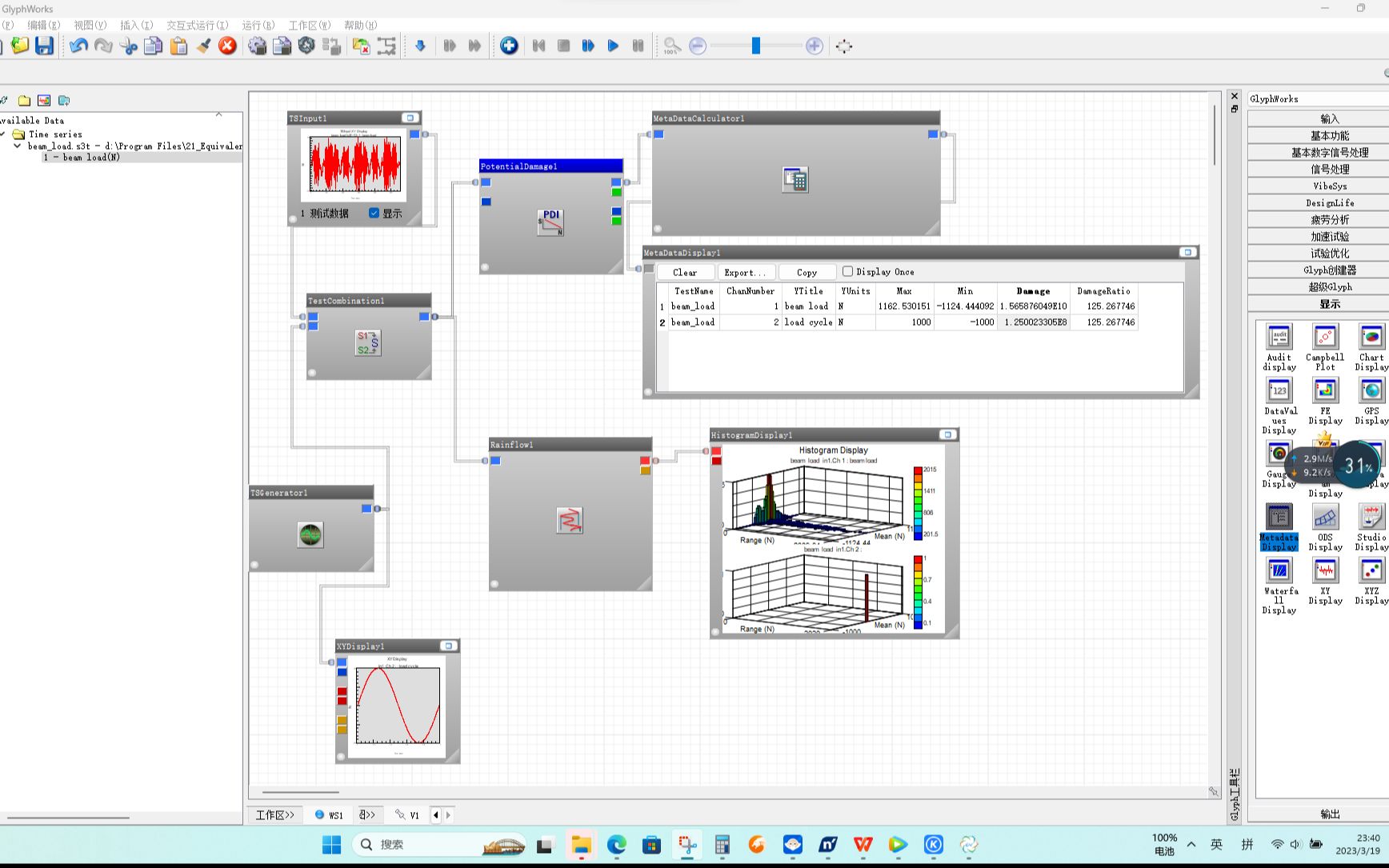This screenshot has height=868, width=1389.
Task: Expand the 疲劳分析 palette section
Action: pos(1329,219)
